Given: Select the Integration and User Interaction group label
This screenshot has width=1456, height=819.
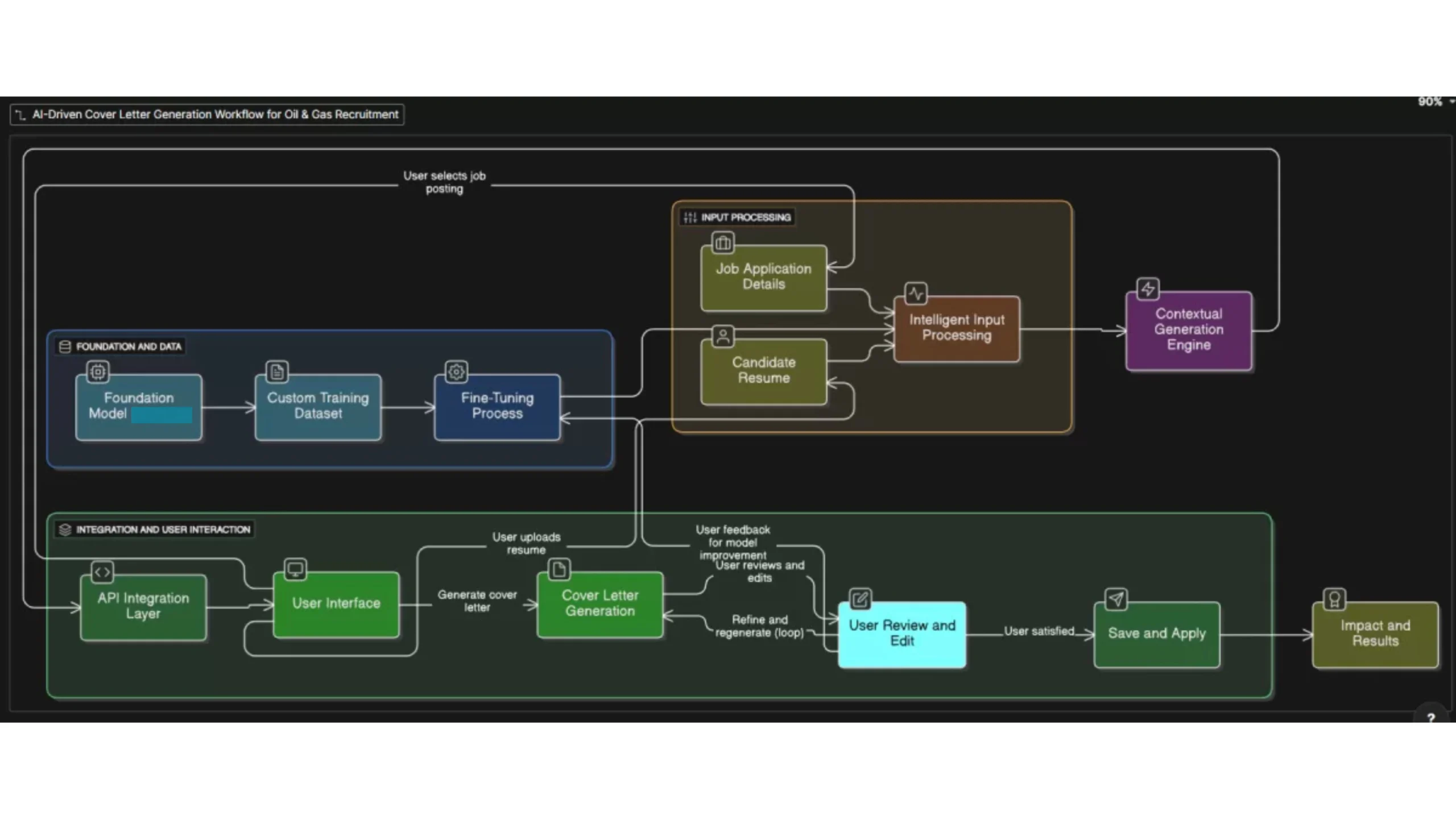Looking at the screenshot, I should click(155, 530).
